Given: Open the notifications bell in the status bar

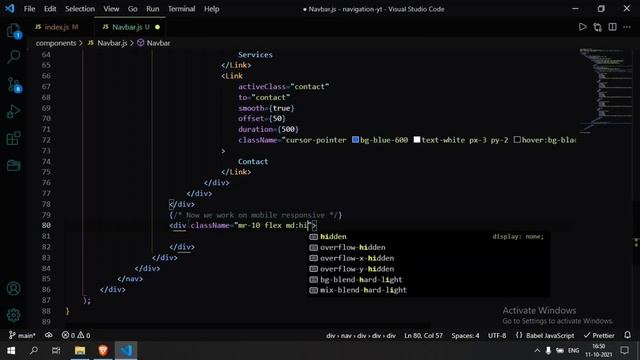Looking at the screenshot, I should tap(627, 335).
